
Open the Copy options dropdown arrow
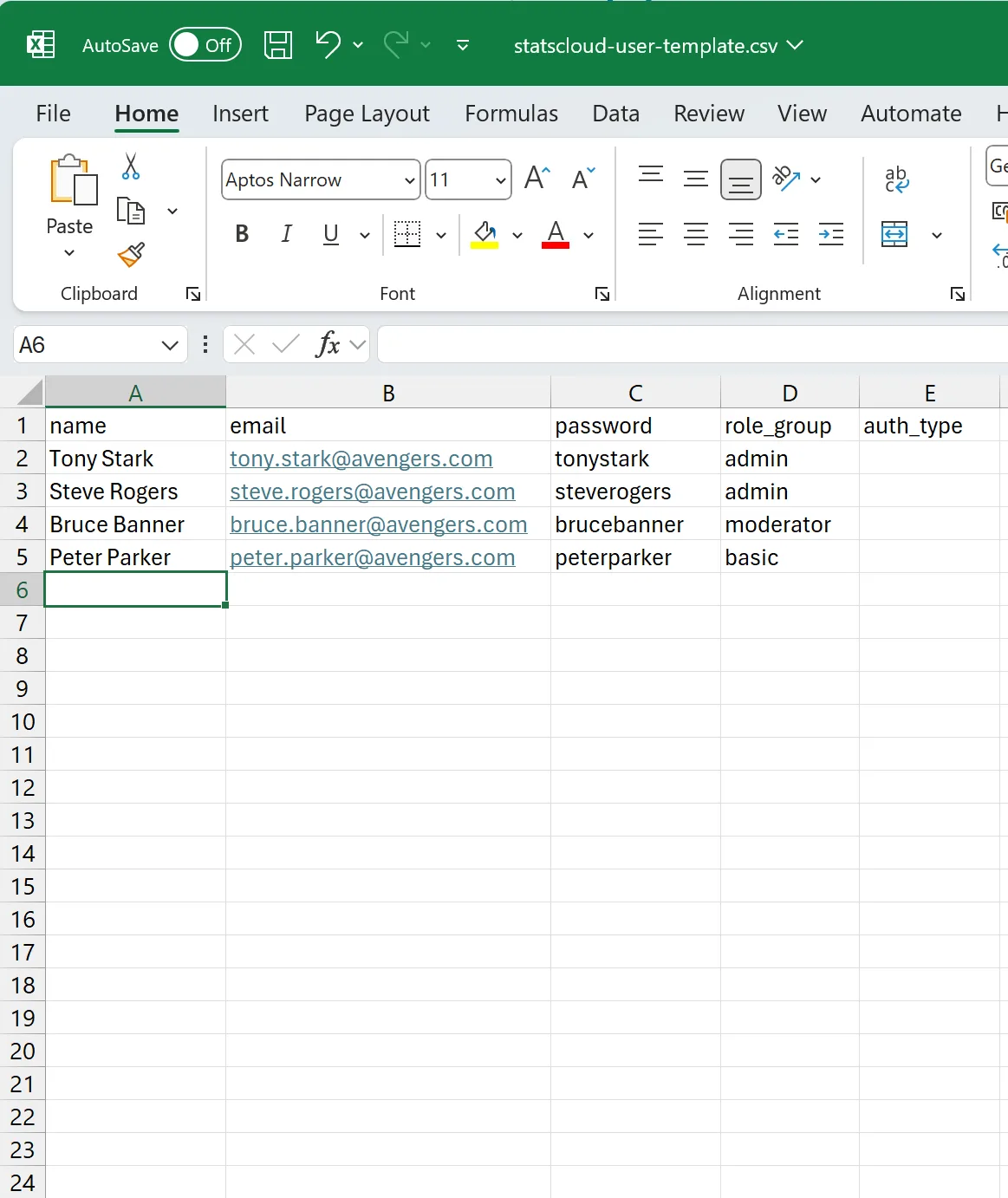click(x=172, y=212)
